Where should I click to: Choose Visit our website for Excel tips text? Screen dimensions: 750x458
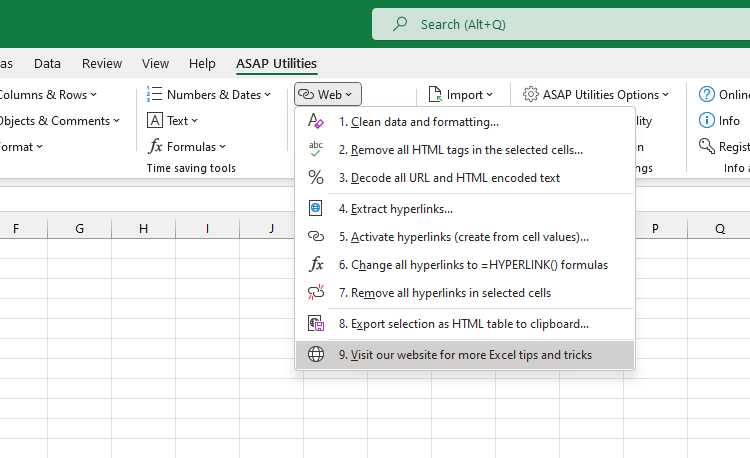[465, 355]
